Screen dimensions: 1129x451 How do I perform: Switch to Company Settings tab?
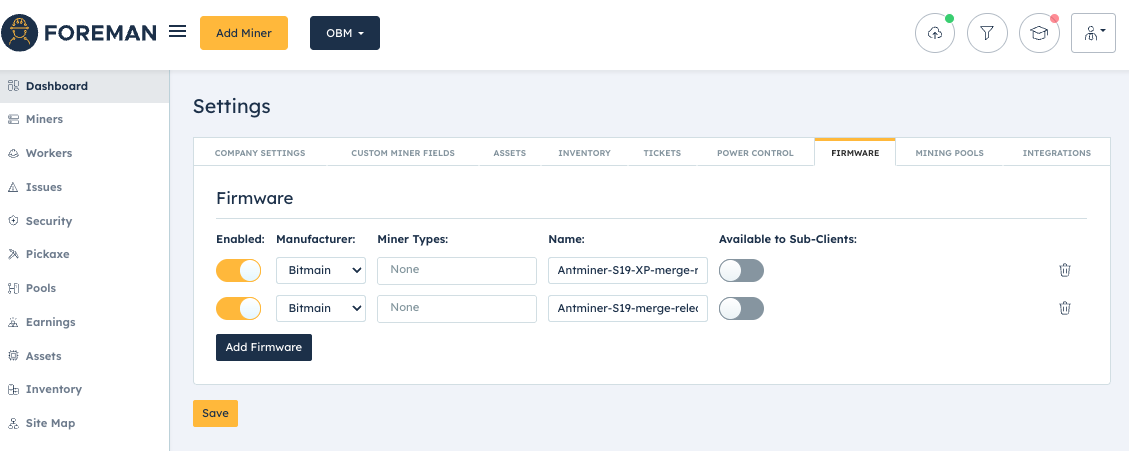click(260, 153)
